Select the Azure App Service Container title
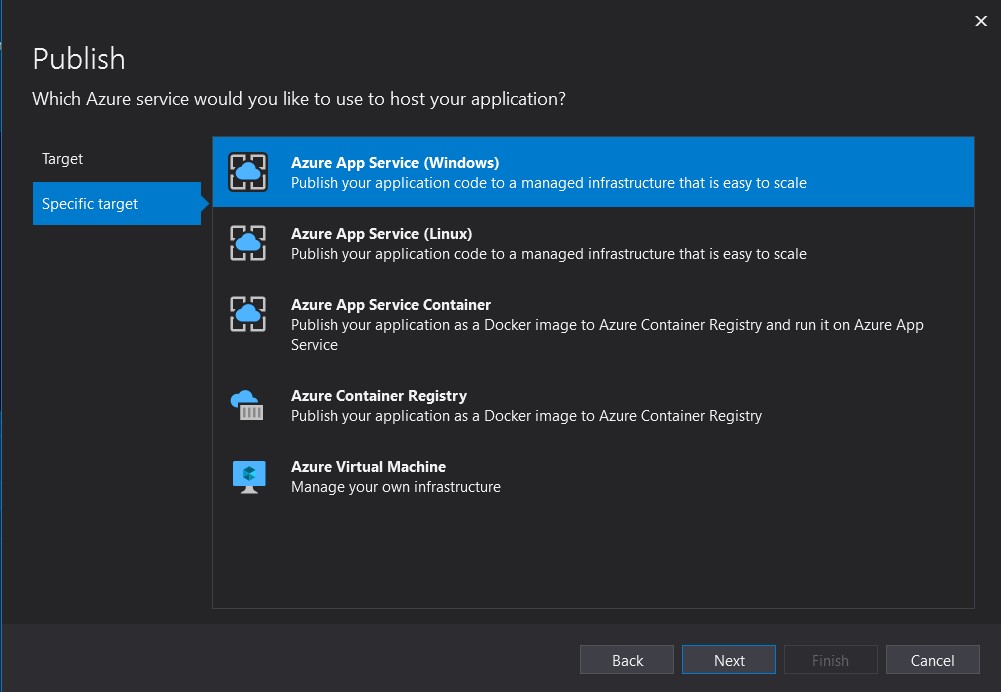 [x=391, y=305]
